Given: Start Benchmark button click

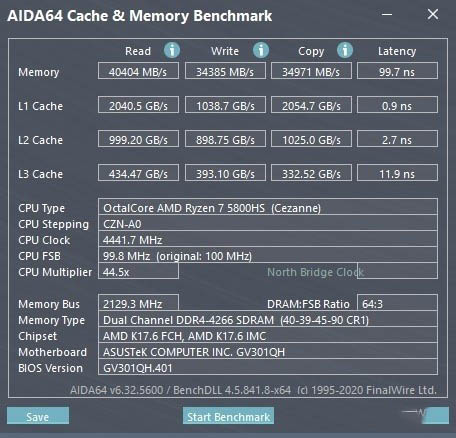Looking at the screenshot, I should (228, 416).
